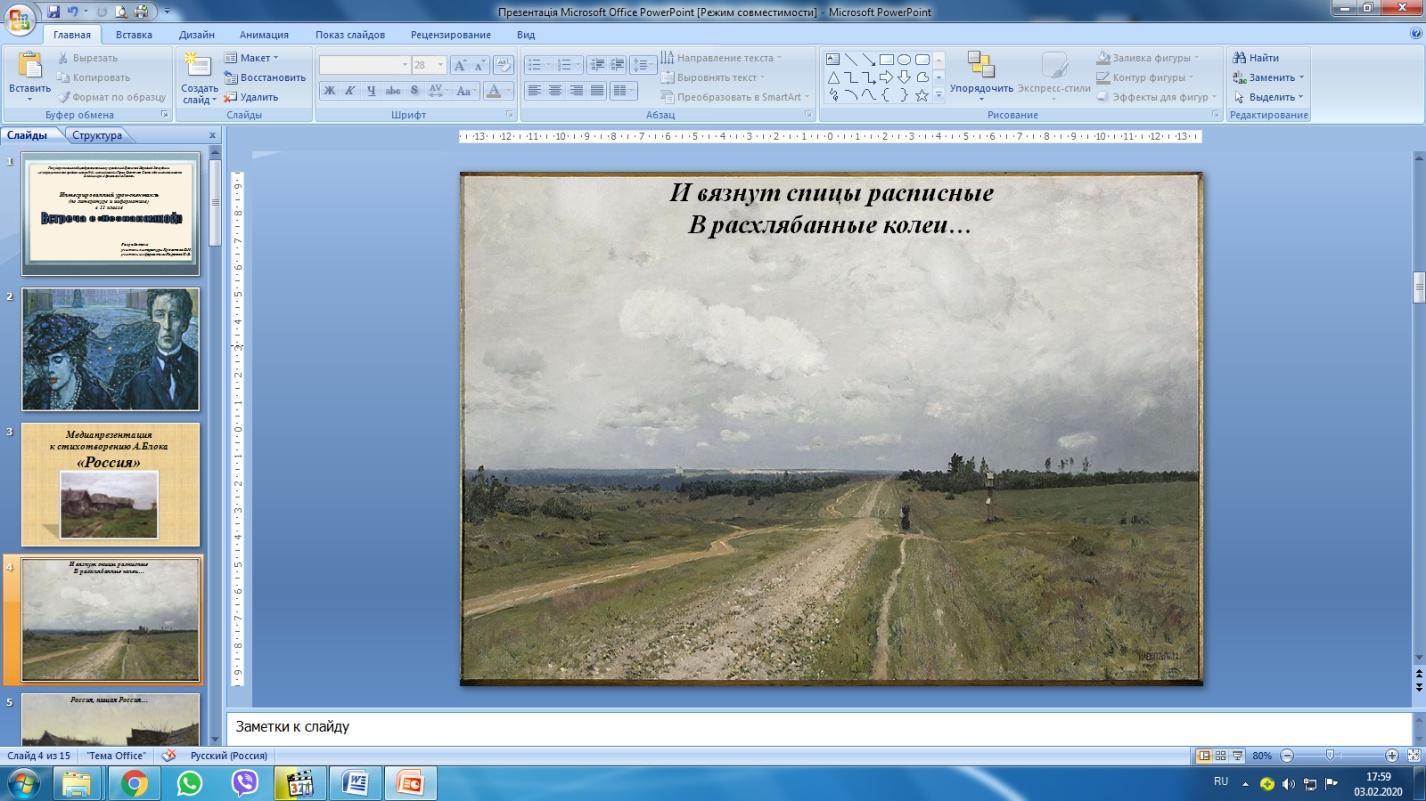Viewport: 1426px width, 801px height.
Task: Open the font color picker
Action: 497,91
